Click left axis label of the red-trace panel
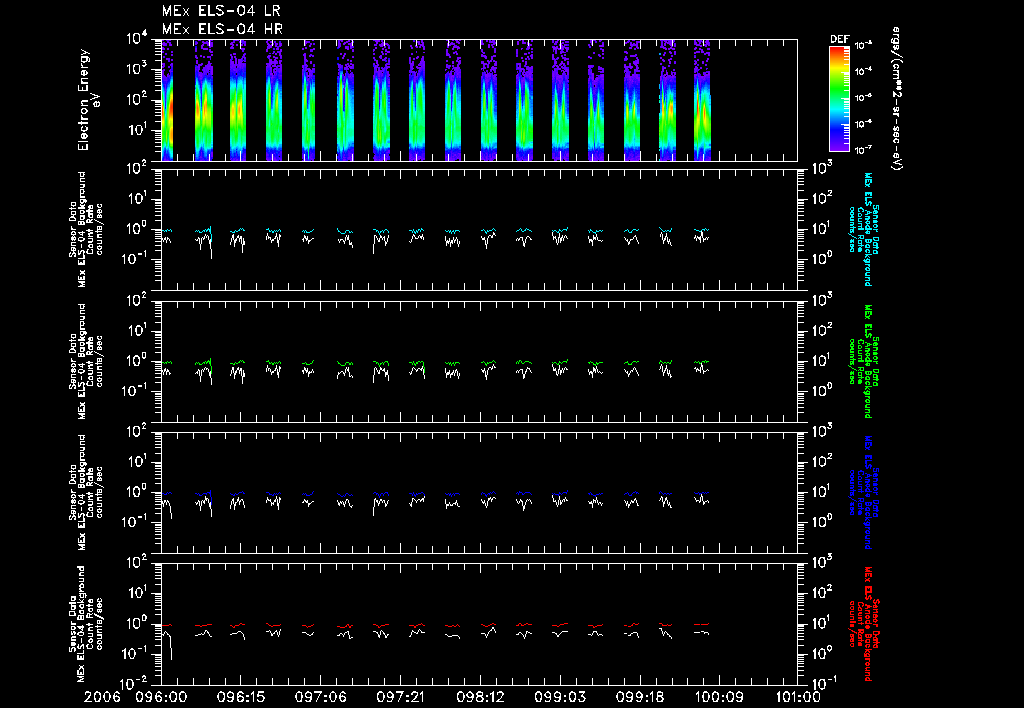 click(86, 624)
